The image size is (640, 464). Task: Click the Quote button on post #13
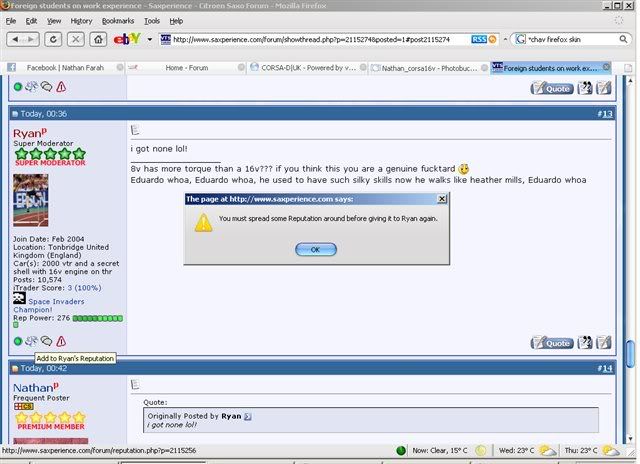coord(552,342)
